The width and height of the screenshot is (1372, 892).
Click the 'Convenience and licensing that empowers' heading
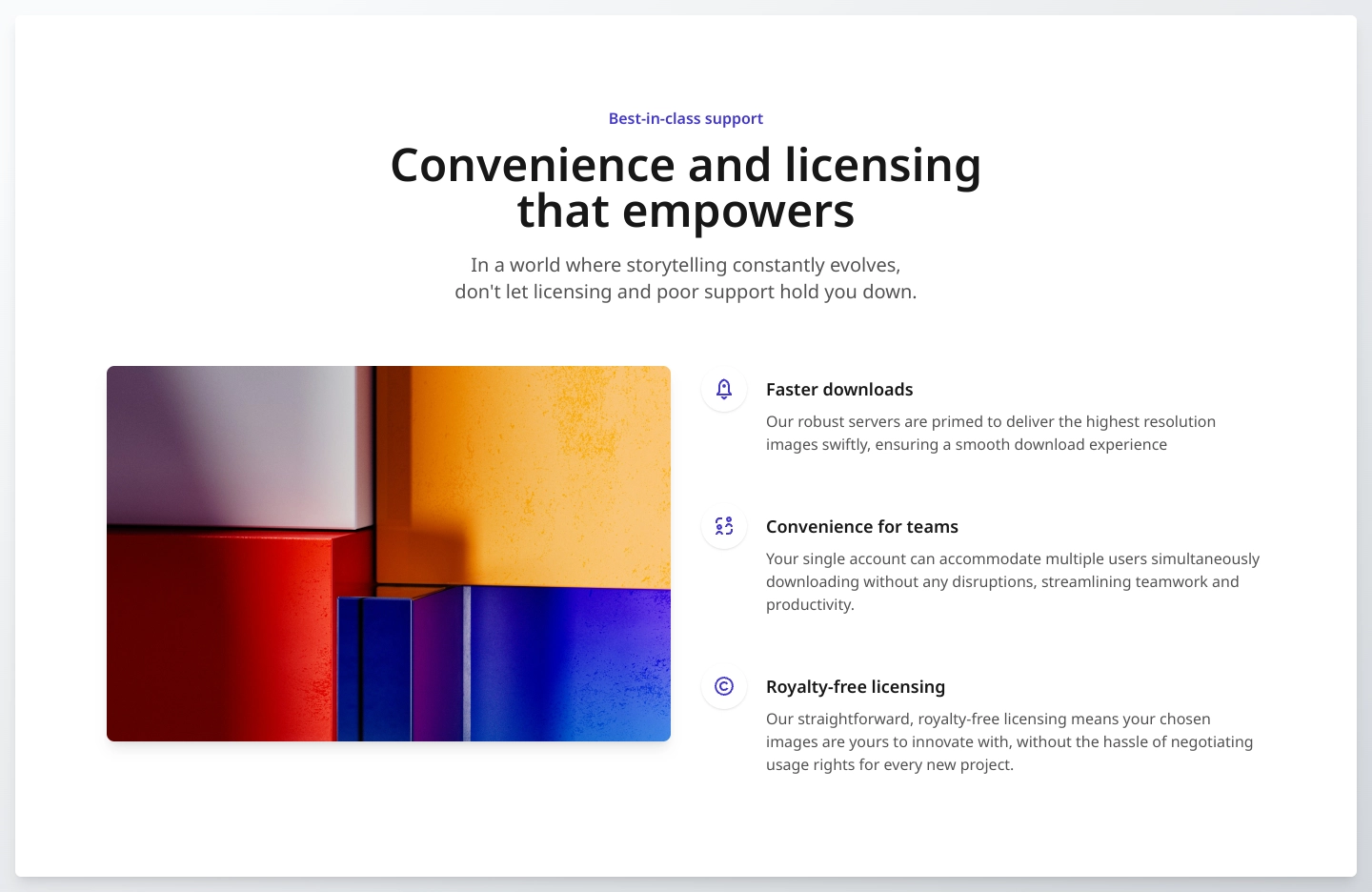685,188
